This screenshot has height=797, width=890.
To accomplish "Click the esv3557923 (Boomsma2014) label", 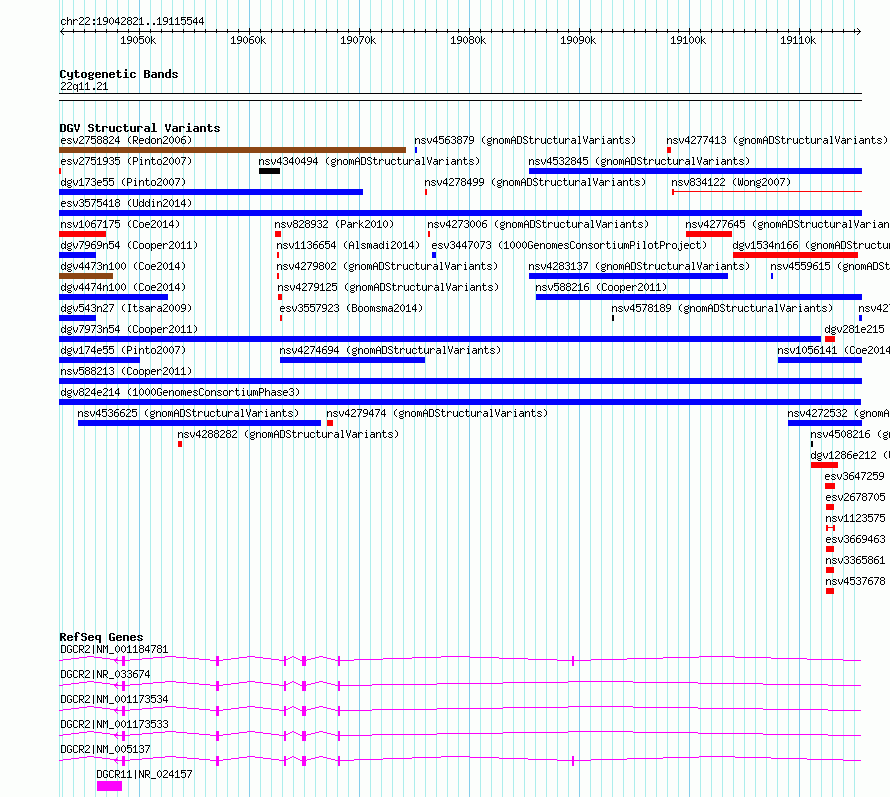I will click(x=351, y=308).
